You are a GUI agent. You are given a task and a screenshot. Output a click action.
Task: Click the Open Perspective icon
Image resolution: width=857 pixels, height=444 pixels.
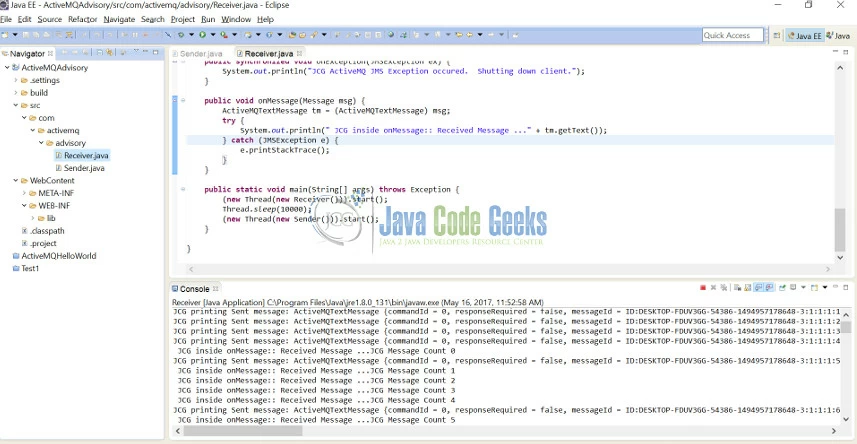pyautogui.click(x=777, y=36)
